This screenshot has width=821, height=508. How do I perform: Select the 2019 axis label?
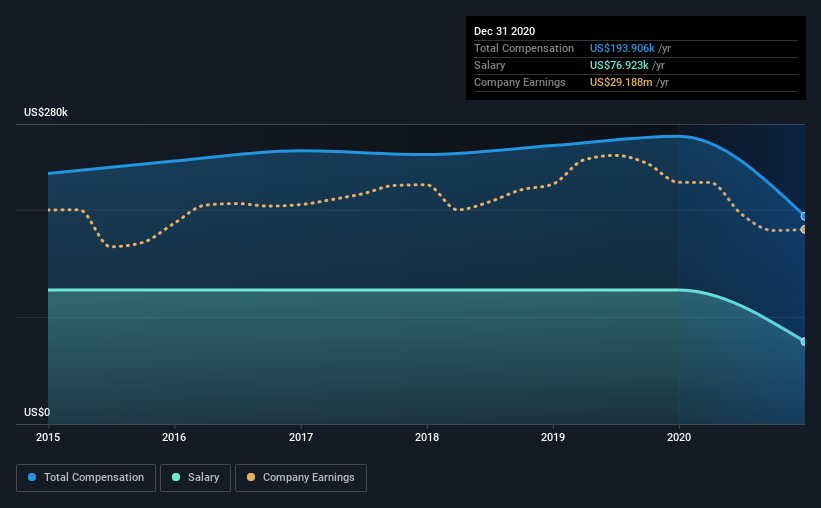pos(553,437)
